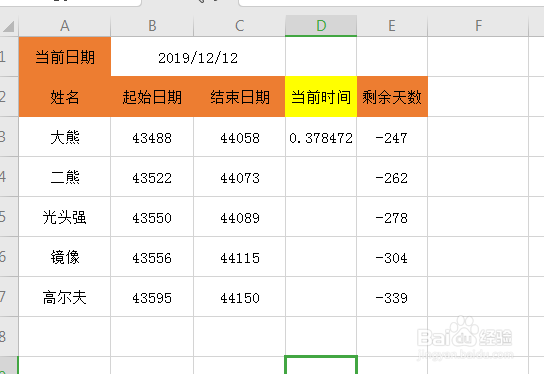Select row 5 header

[9, 216]
